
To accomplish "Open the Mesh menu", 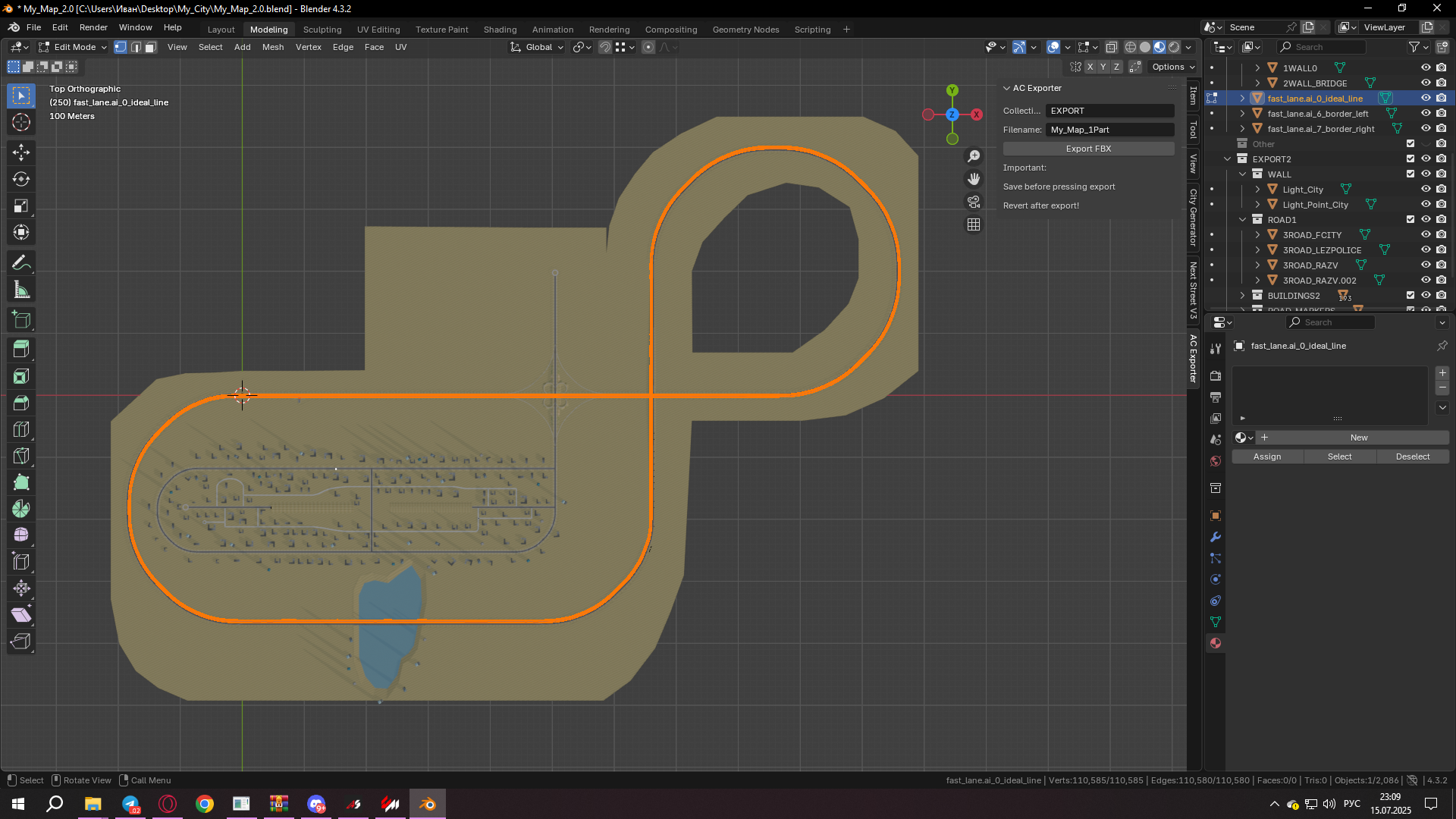I will [x=273, y=47].
